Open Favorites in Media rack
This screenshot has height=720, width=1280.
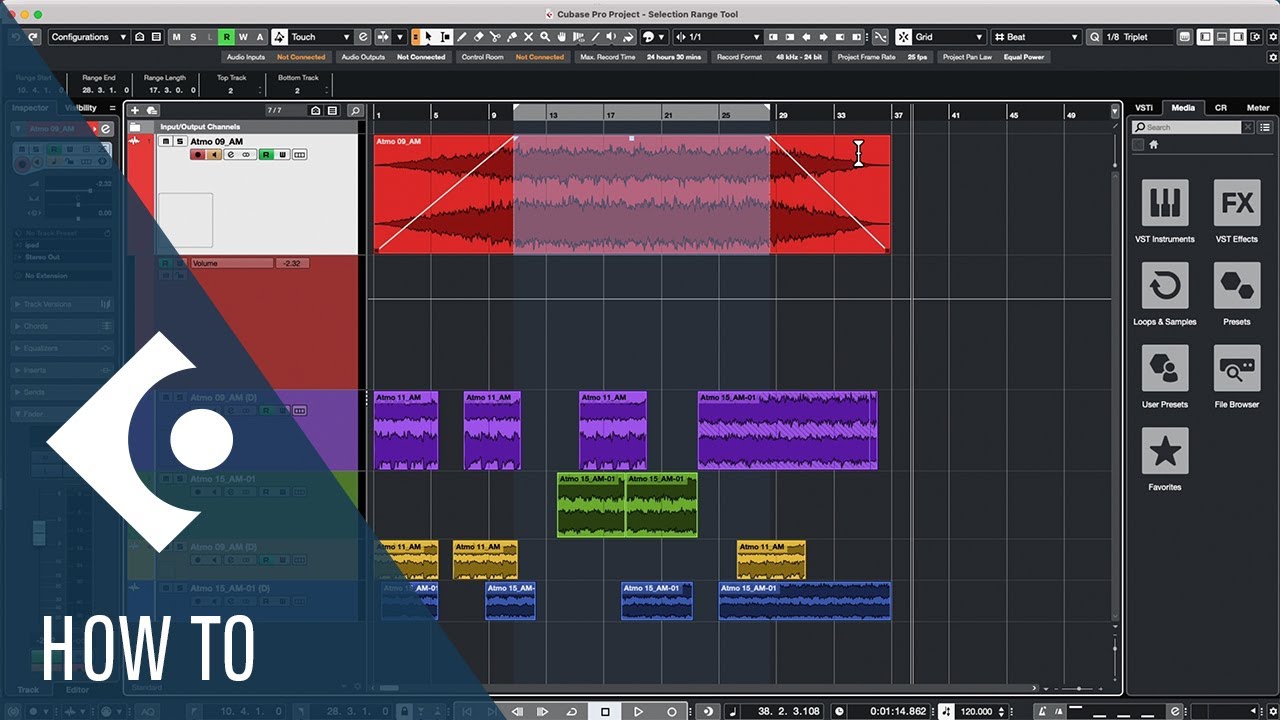tap(1165, 451)
